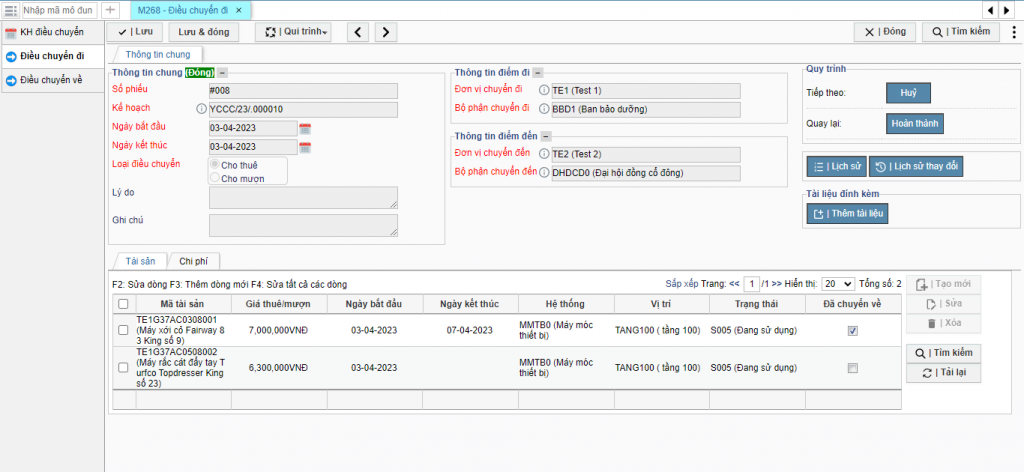Switch to Thông tin chung tab
The height and width of the screenshot is (472, 1024).
pyautogui.click(x=158, y=54)
